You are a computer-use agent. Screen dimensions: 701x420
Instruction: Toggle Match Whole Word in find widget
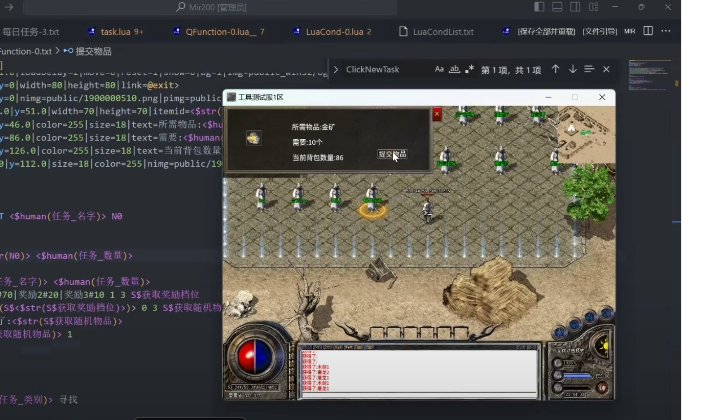(x=455, y=70)
